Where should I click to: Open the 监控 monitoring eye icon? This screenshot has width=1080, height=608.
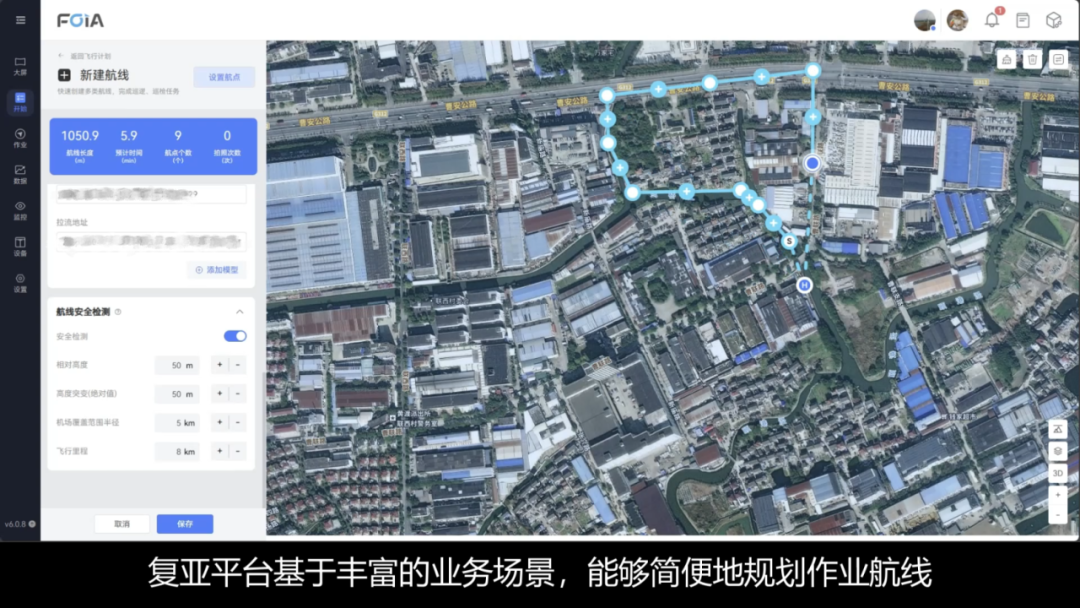20,210
